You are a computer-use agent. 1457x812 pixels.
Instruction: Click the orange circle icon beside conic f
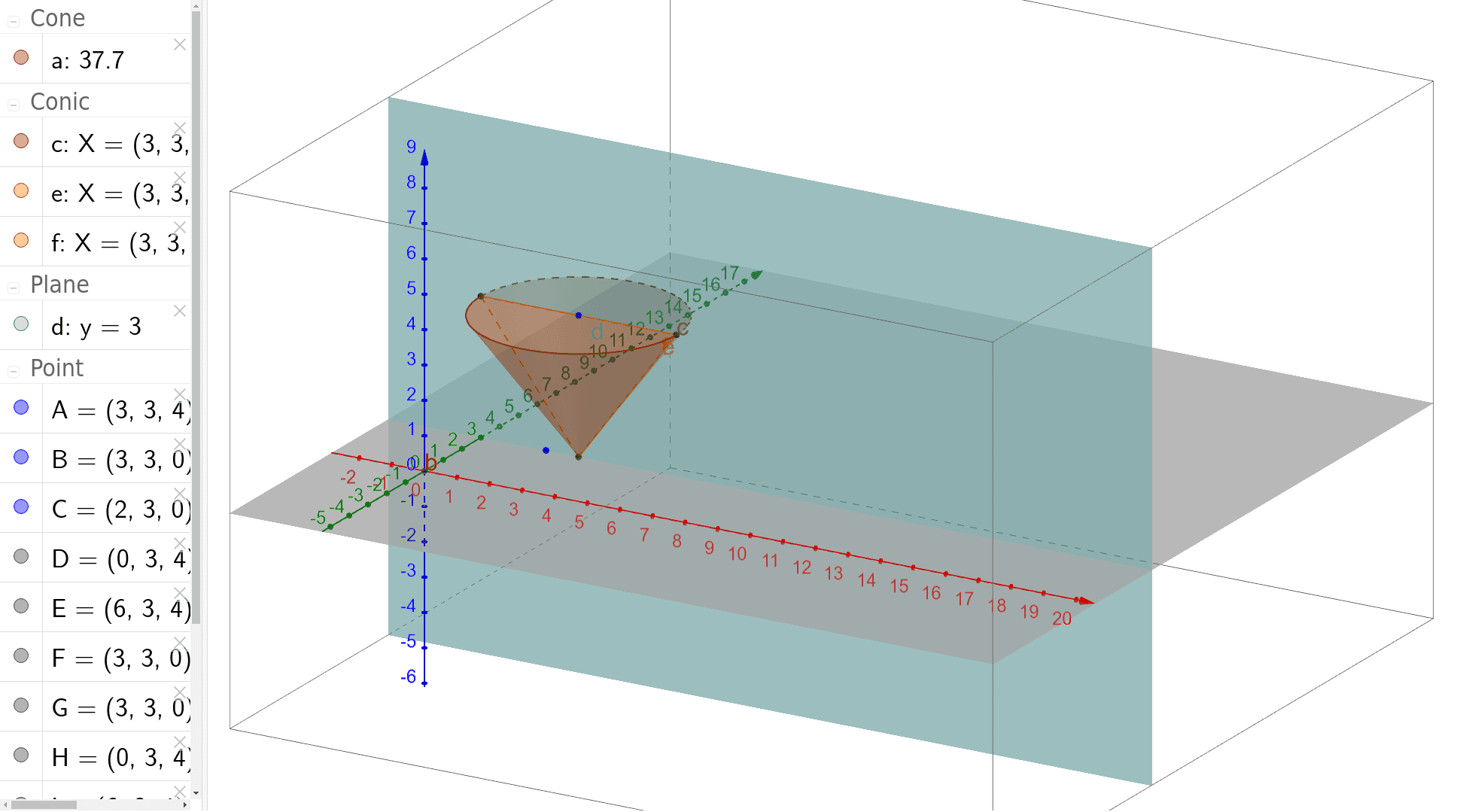[x=20, y=241]
